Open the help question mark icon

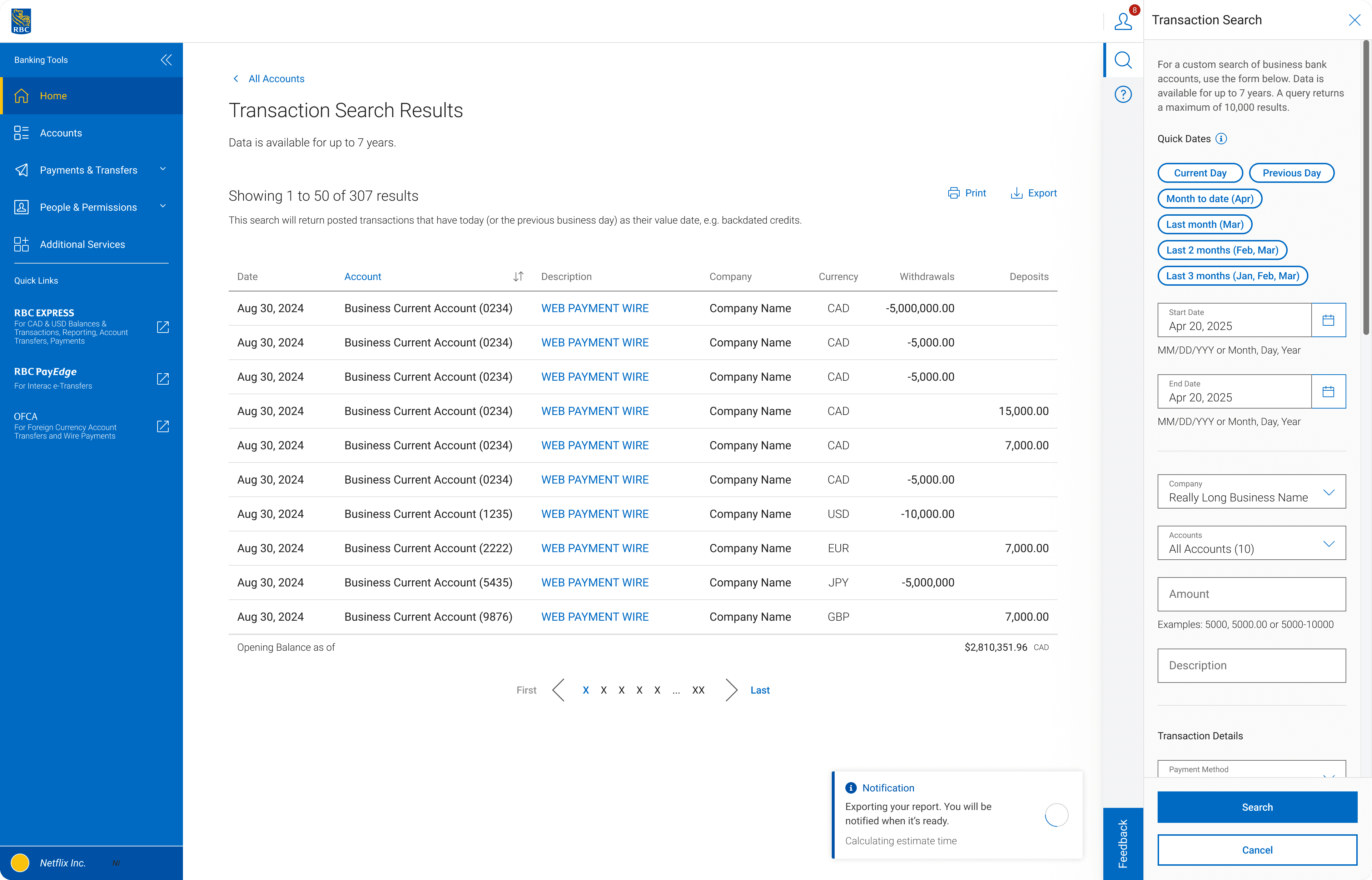pyautogui.click(x=1123, y=94)
